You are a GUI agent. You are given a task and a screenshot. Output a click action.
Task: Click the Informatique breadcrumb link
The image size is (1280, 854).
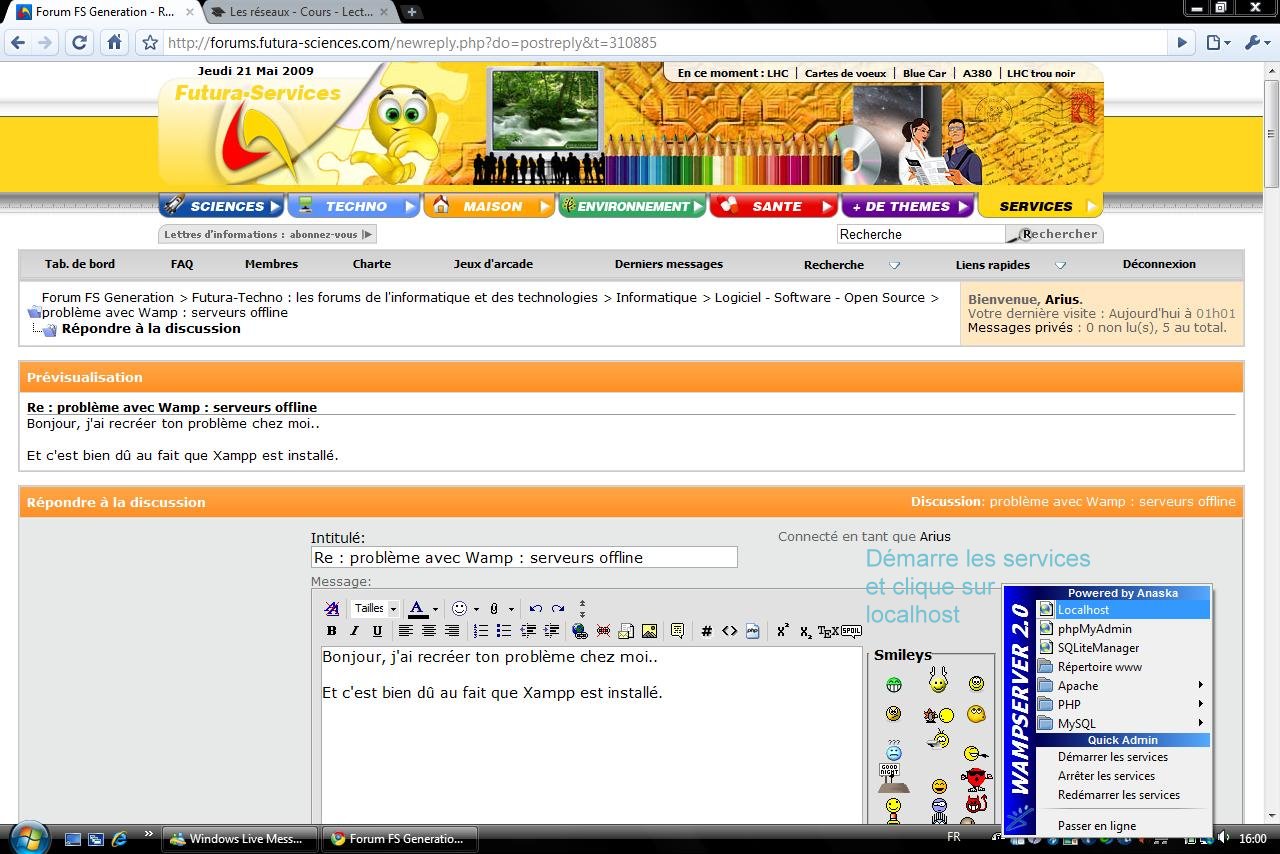656,298
